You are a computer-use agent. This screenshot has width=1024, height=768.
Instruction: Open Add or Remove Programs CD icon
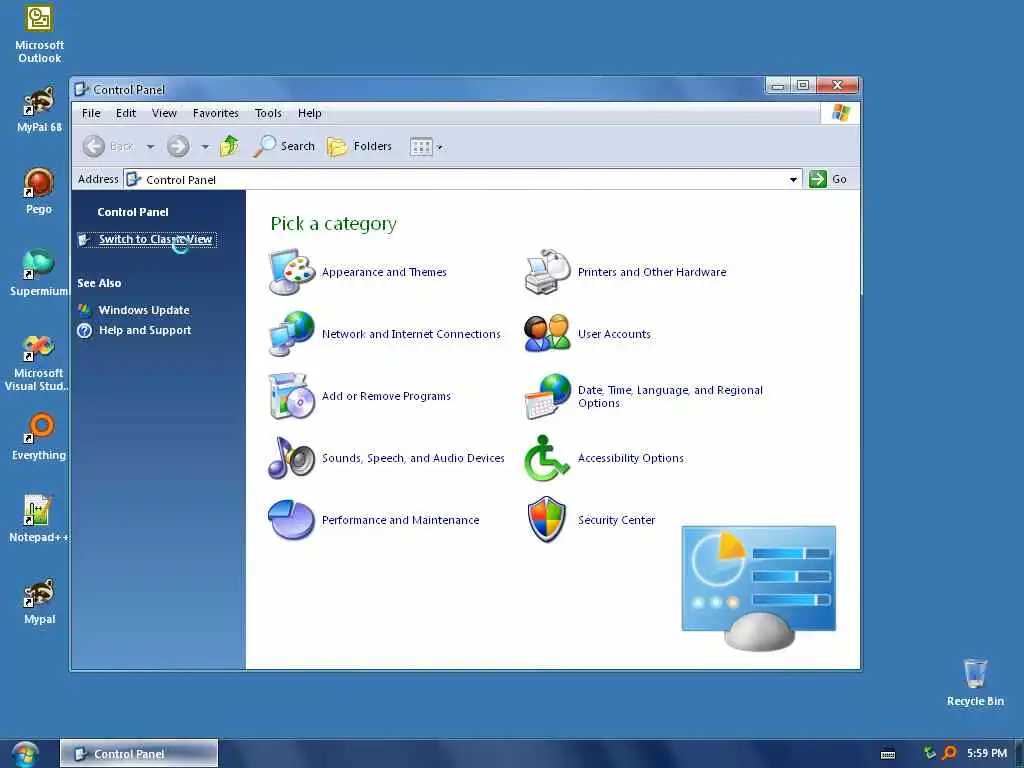[x=291, y=396]
